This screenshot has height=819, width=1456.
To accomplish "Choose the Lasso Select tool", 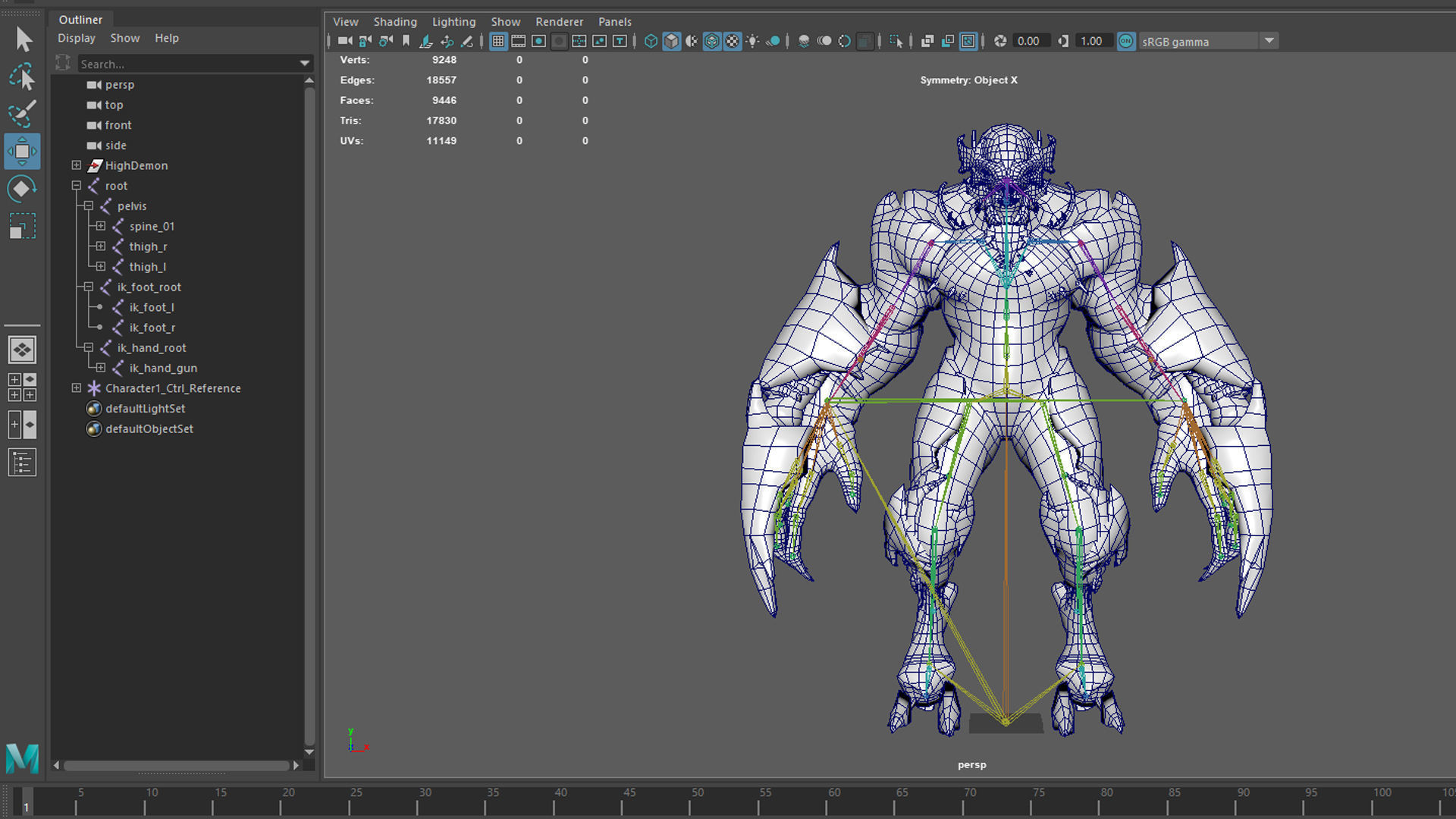I will click(x=23, y=77).
